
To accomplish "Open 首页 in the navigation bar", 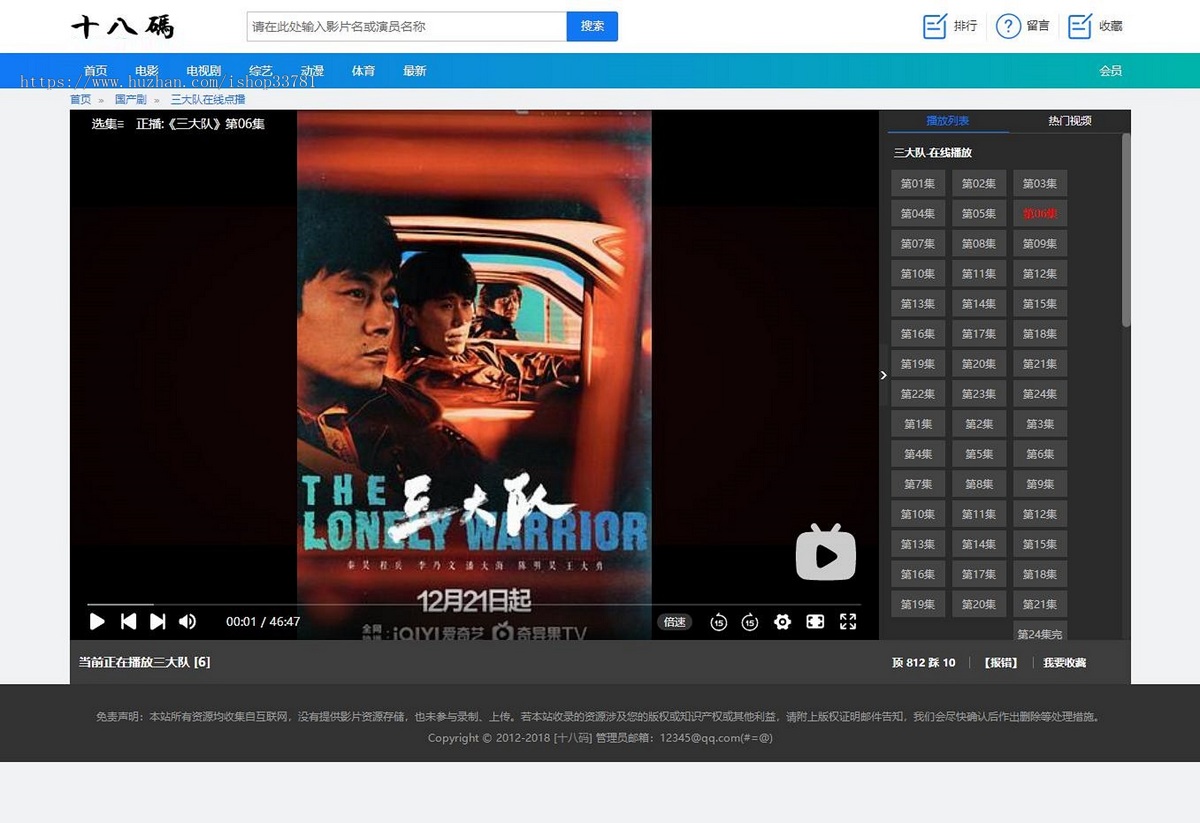I will [x=96, y=71].
